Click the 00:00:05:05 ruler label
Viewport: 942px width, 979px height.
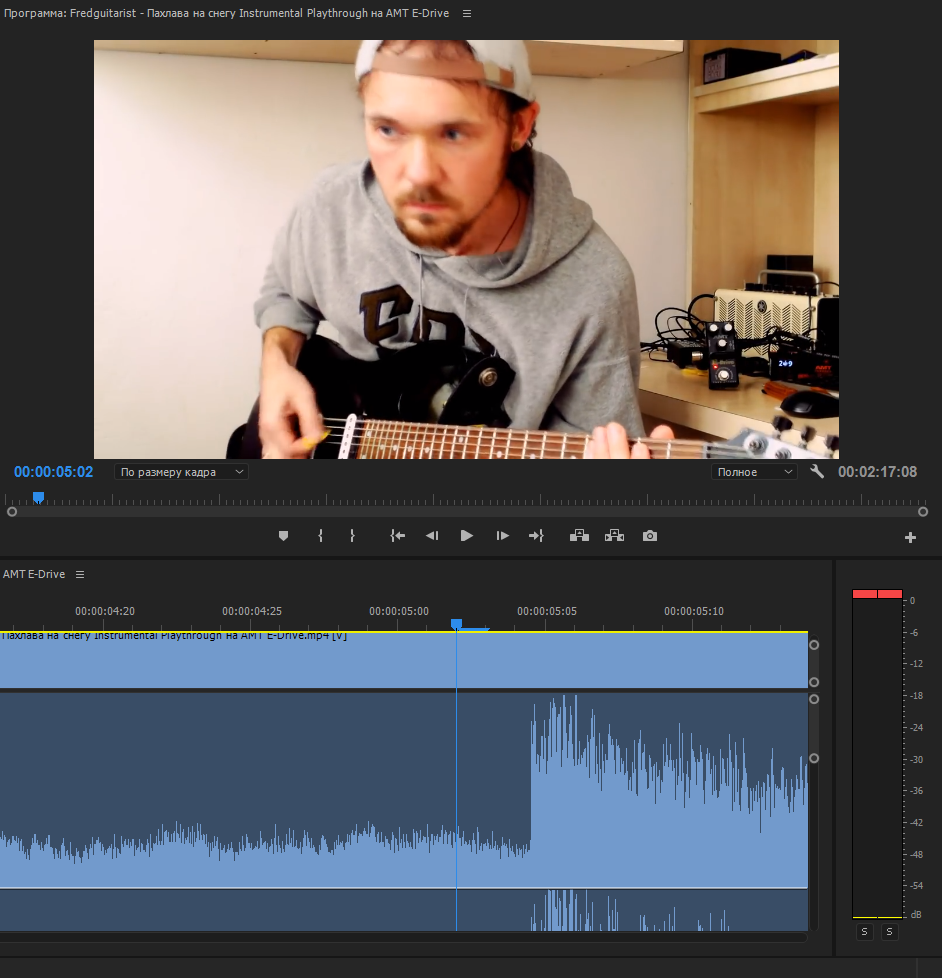(547, 611)
